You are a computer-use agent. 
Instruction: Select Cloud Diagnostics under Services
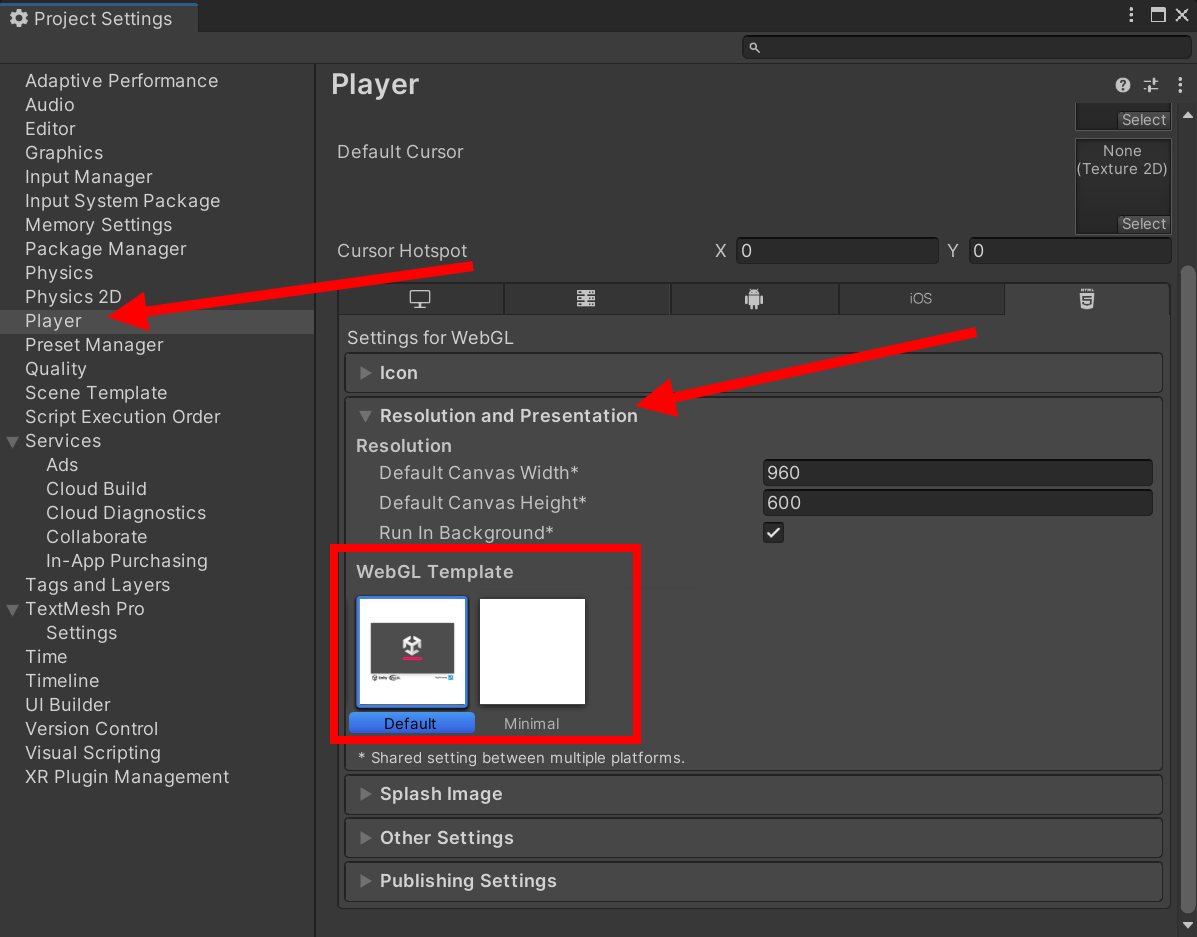[x=126, y=512]
